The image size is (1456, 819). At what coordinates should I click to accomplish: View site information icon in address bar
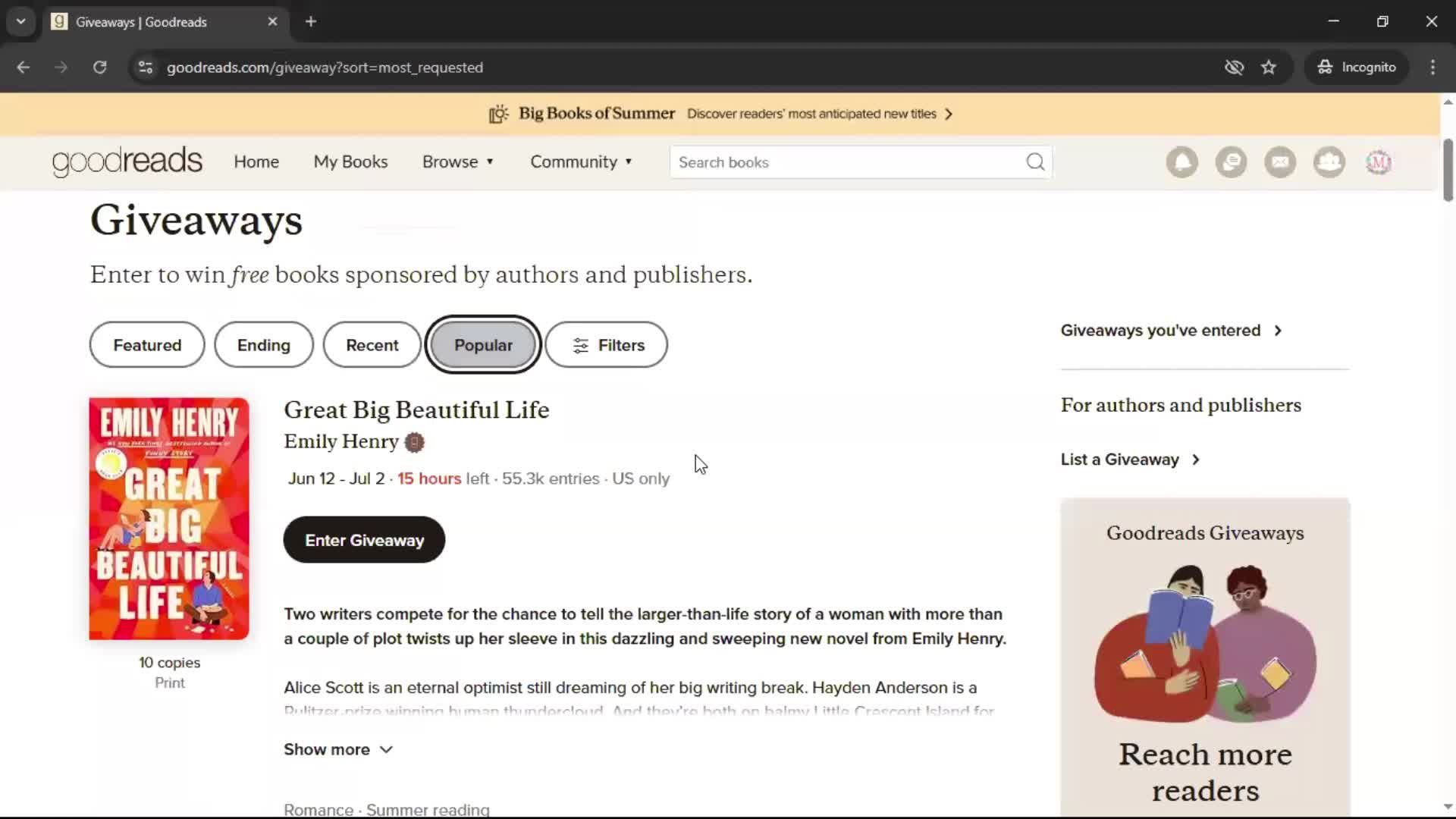point(146,67)
